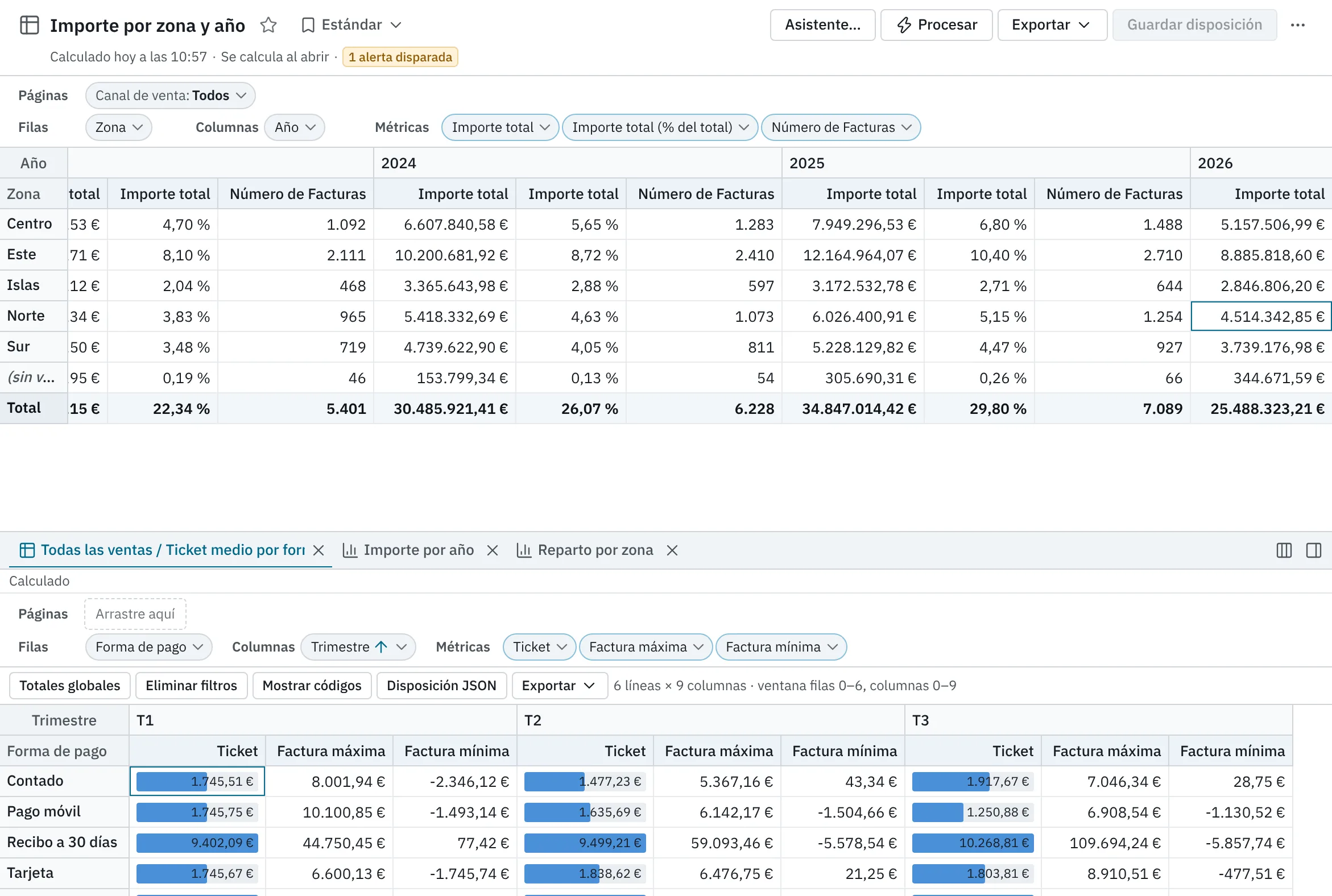
Task: Switch to Reparto por zona tab
Action: [x=585, y=550]
